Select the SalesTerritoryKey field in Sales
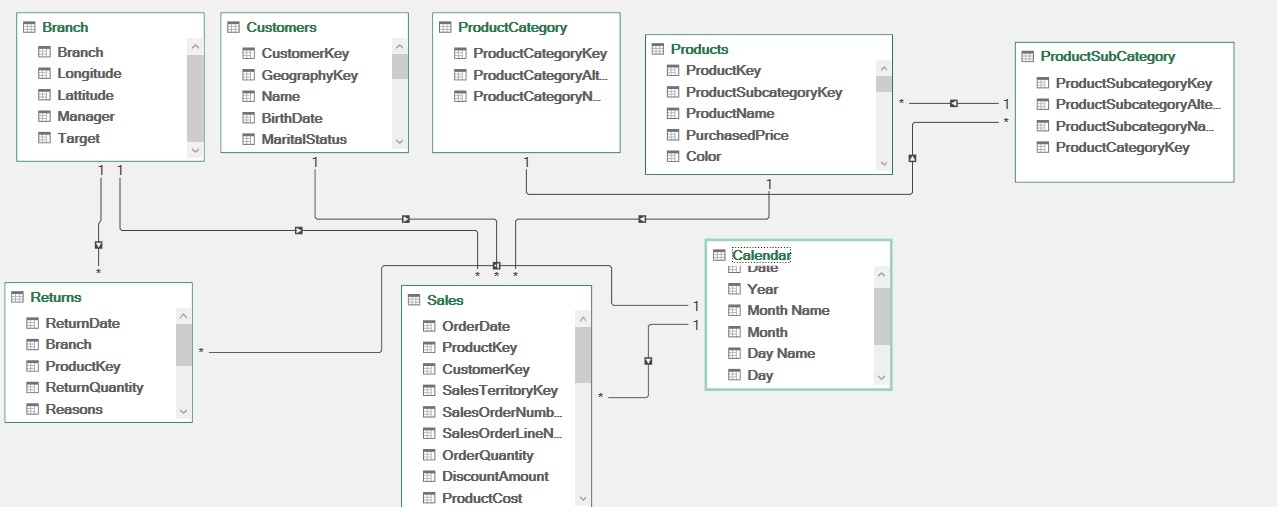This screenshot has width=1277, height=507. pos(500,391)
